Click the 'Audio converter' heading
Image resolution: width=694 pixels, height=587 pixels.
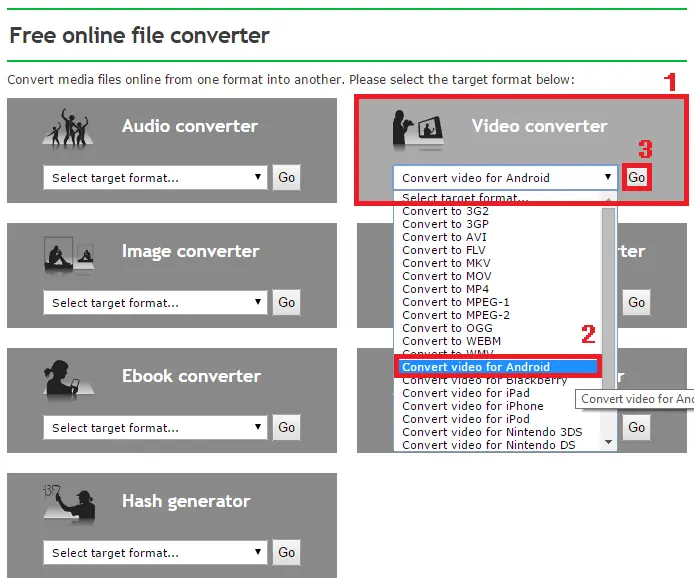tap(190, 126)
